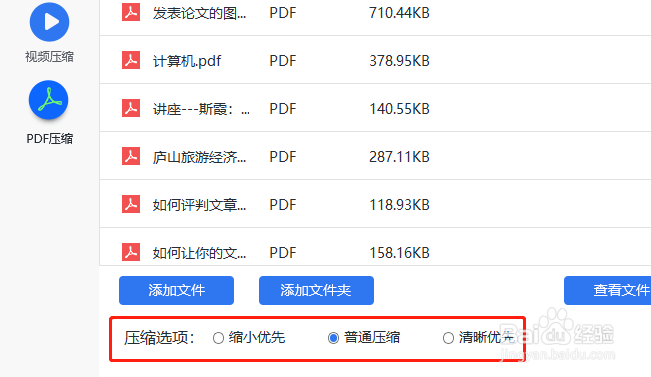Select file name 庐山旅游经济...
Viewport: 651px width, 377px height.
coord(200,157)
